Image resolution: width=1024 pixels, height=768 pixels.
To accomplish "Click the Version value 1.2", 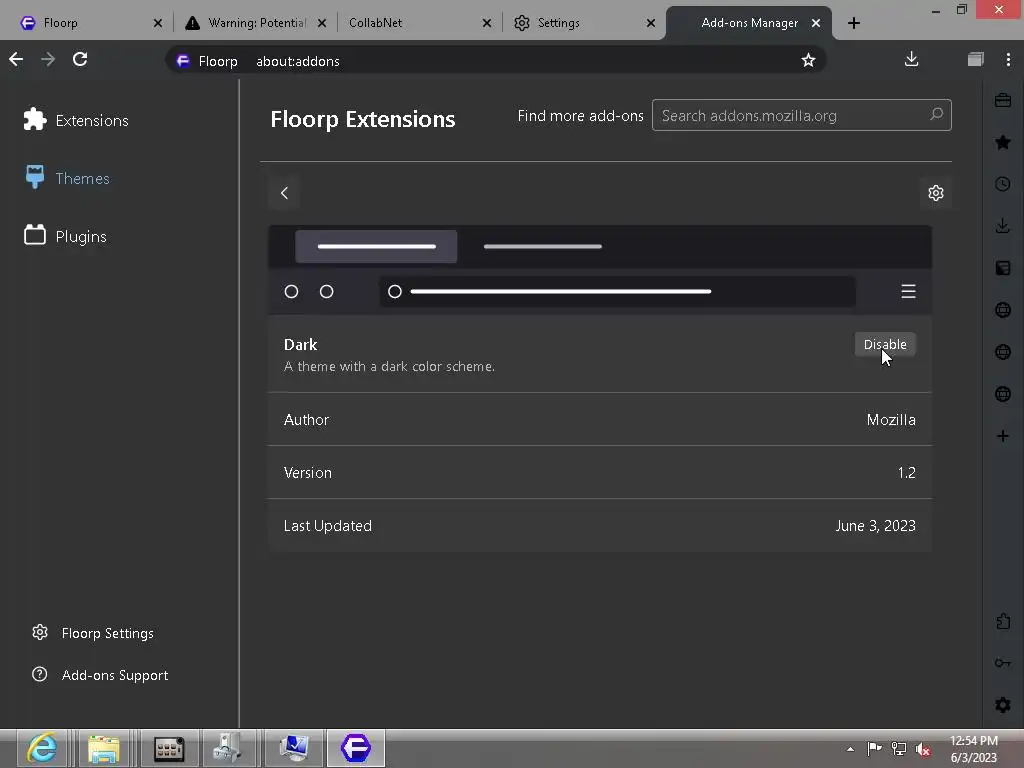I will click(x=906, y=472).
